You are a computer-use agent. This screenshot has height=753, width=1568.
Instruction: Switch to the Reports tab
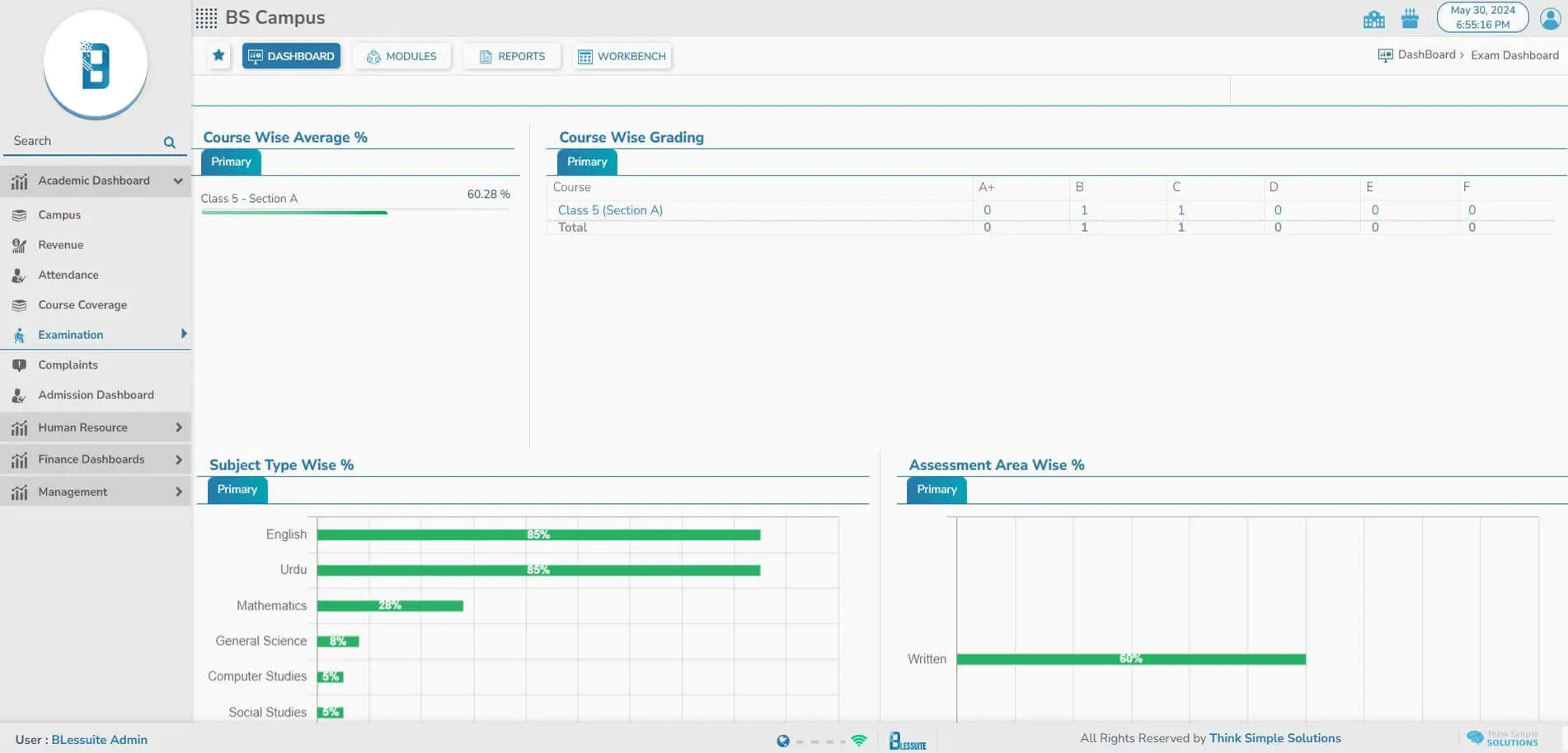(512, 56)
